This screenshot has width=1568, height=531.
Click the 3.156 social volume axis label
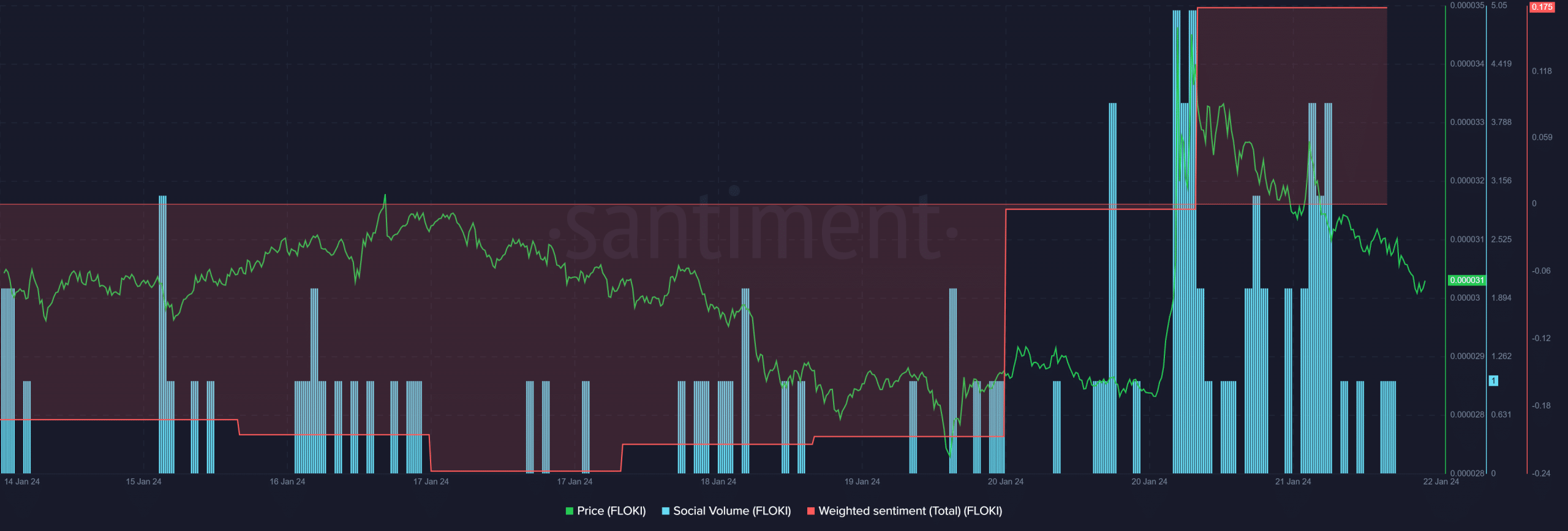pos(1501,181)
